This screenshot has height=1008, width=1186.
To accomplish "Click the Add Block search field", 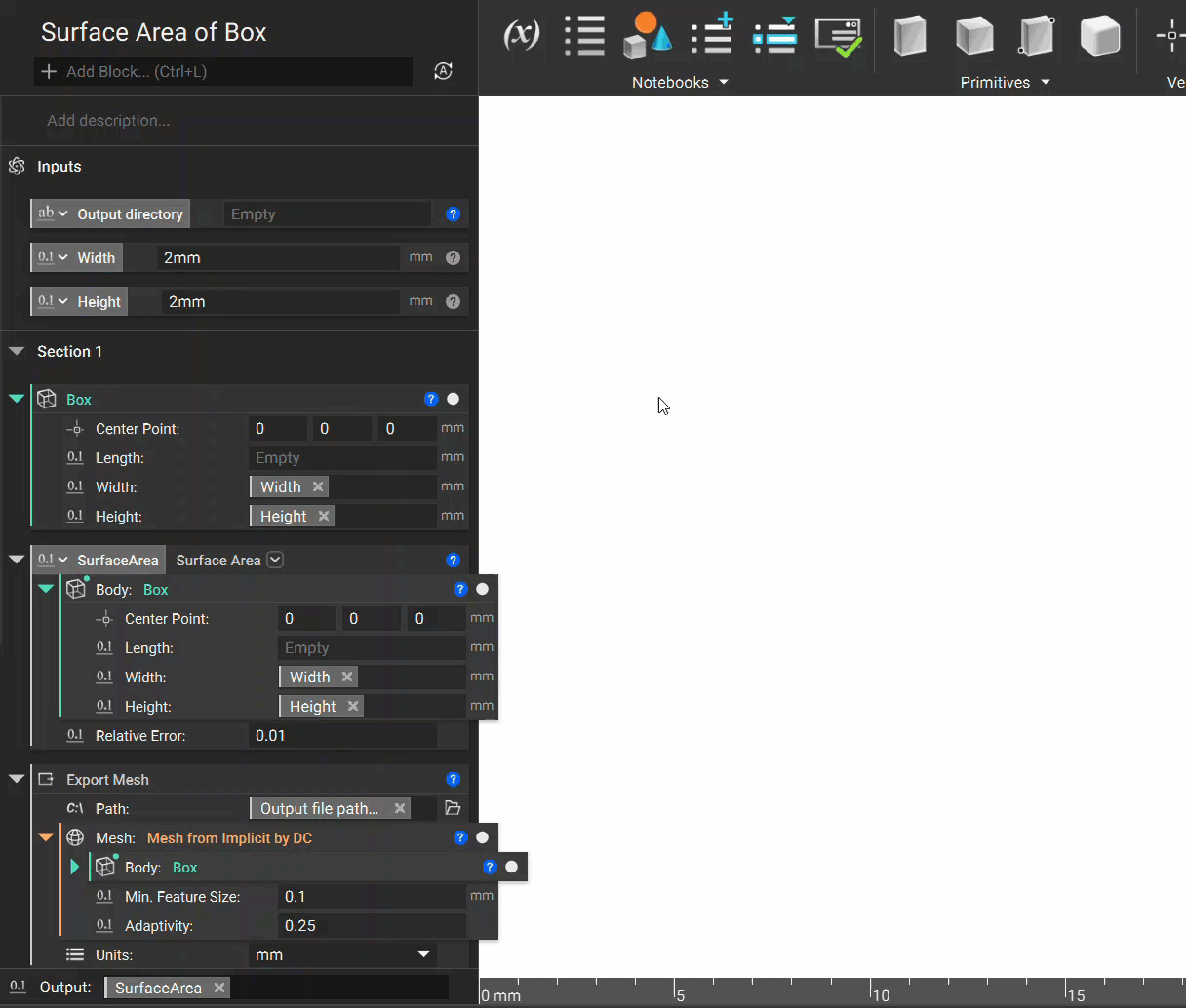I will (223, 71).
